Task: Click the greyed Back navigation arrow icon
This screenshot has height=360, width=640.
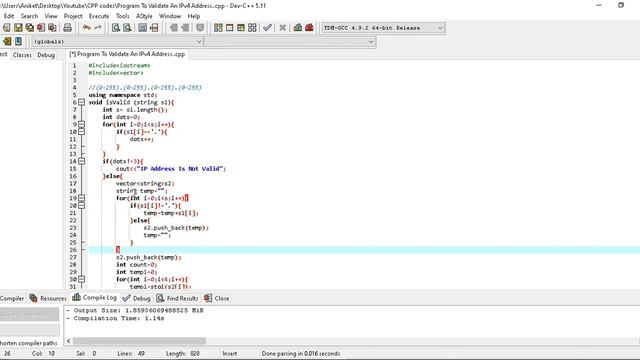Action: tap(173, 27)
